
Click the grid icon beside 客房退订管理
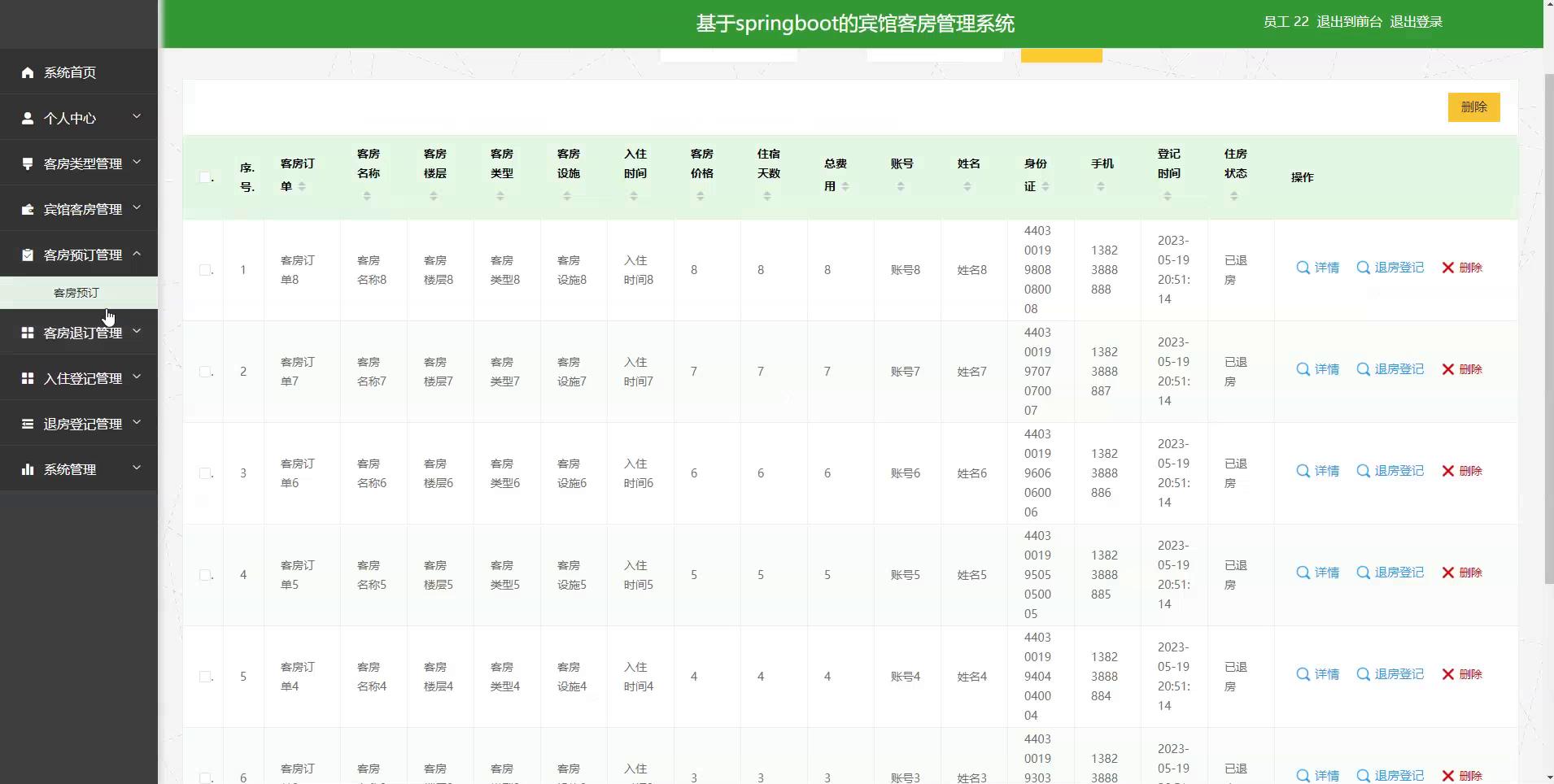coord(28,333)
